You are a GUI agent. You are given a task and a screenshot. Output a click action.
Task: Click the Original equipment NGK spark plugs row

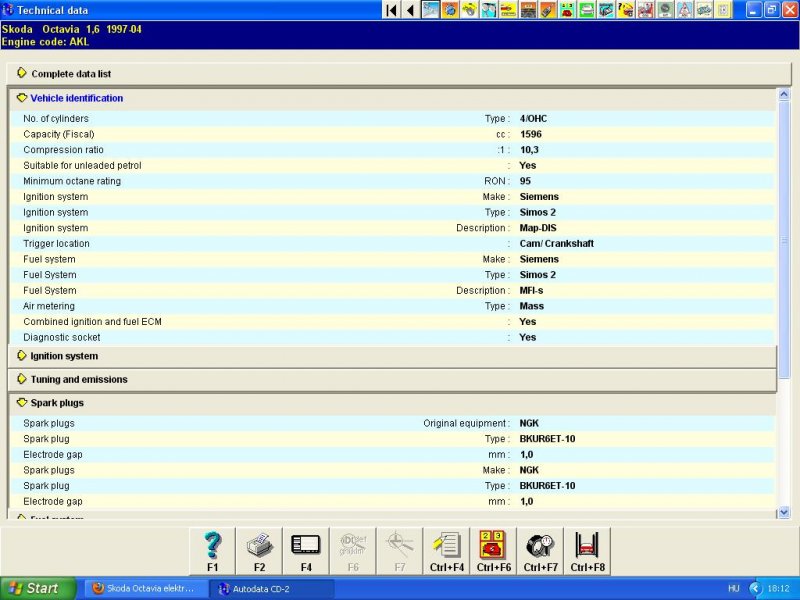[392, 423]
